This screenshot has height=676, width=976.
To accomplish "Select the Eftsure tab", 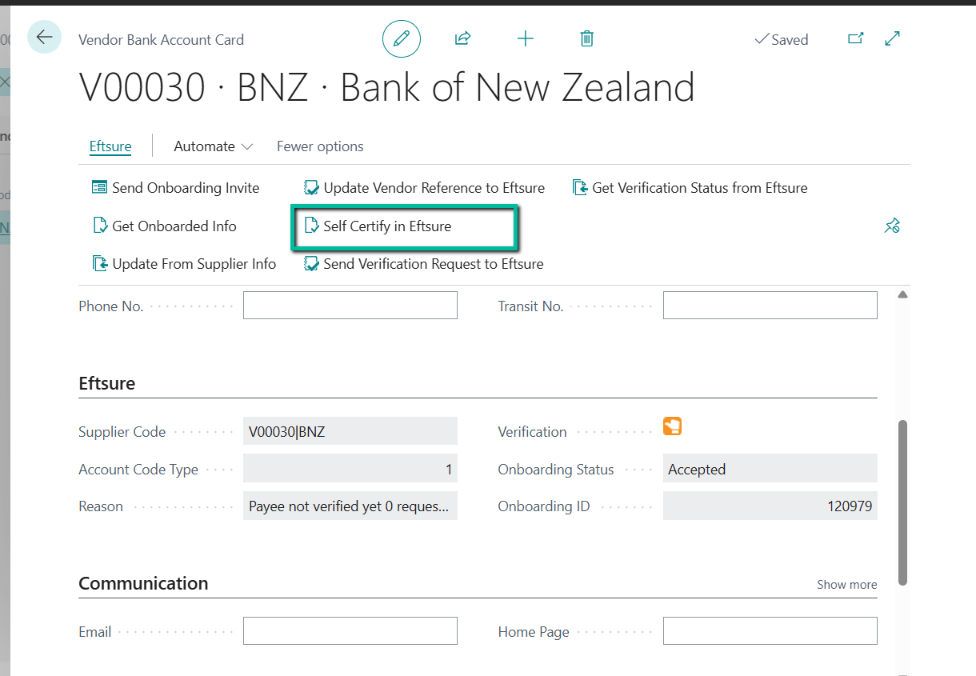I will (x=110, y=146).
